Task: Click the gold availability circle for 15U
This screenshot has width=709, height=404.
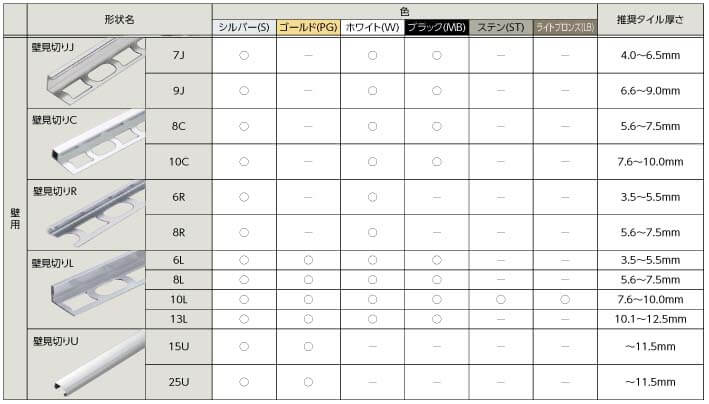Action: pyautogui.click(x=307, y=347)
